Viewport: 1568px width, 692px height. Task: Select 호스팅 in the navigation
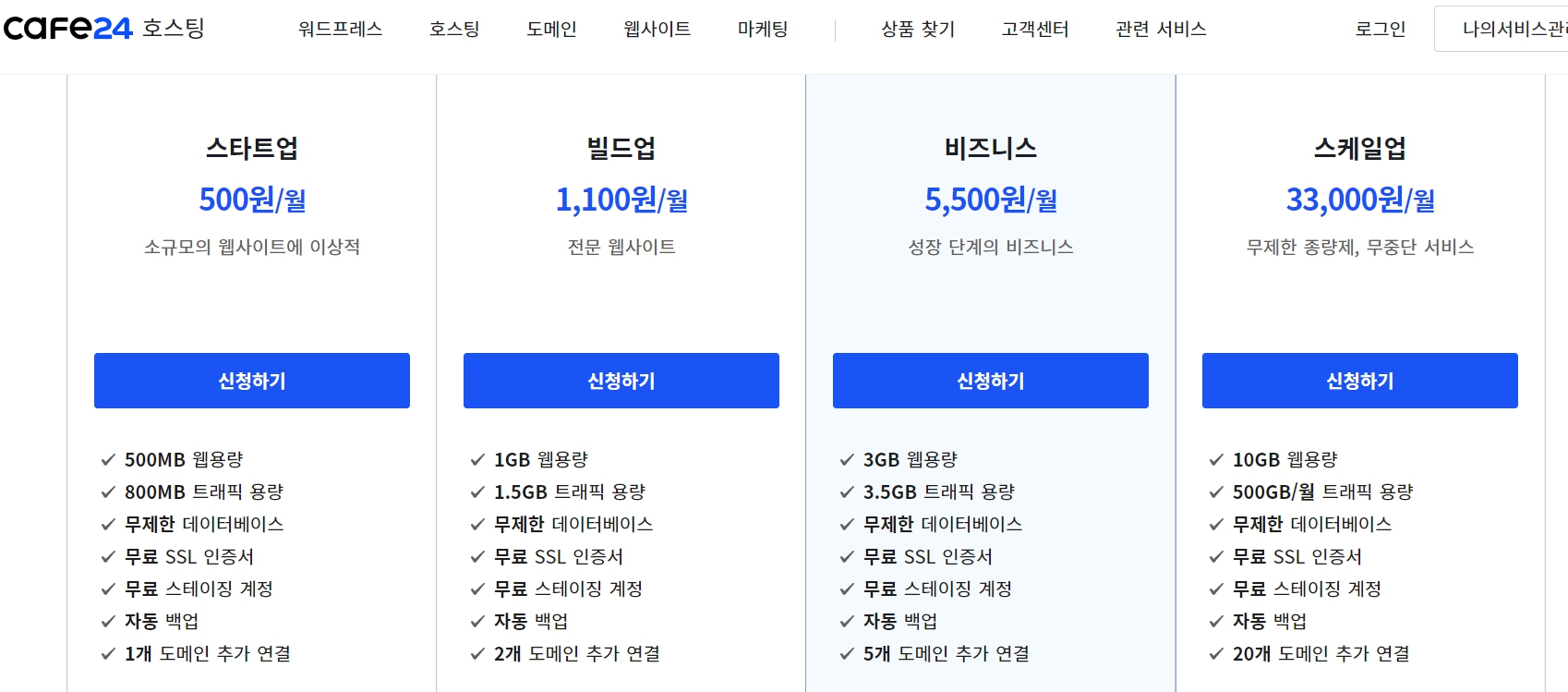pyautogui.click(x=454, y=29)
